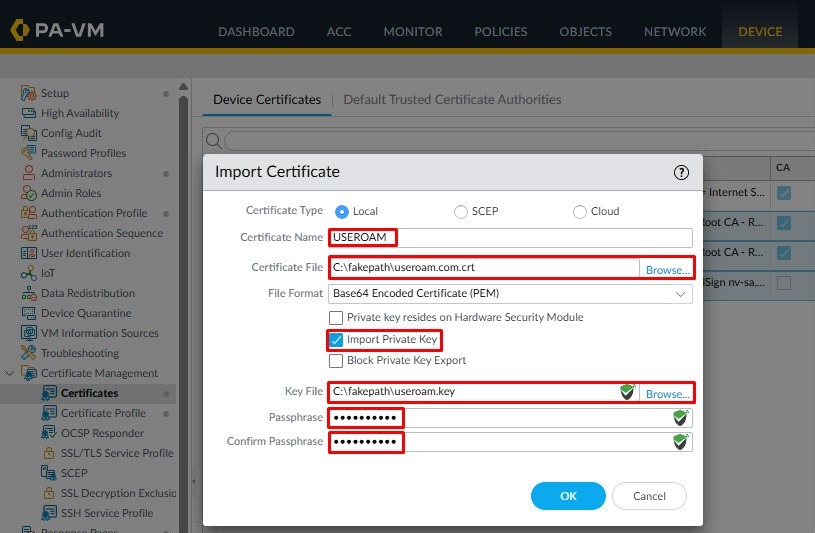Click the help question mark icon
Image resolution: width=815 pixels, height=533 pixels.
(x=681, y=172)
